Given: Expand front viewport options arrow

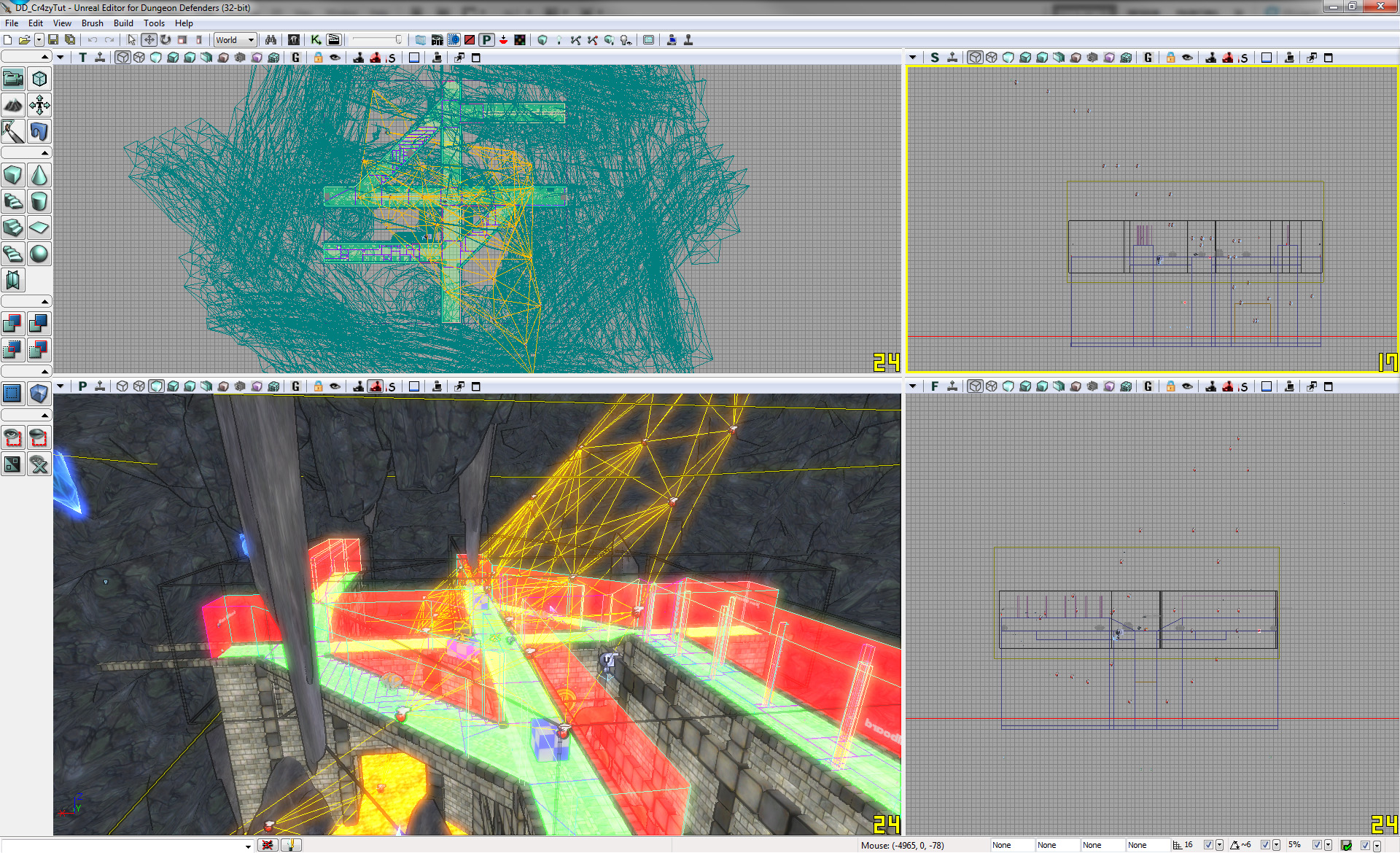Looking at the screenshot, I should click(x=912, y=386).
